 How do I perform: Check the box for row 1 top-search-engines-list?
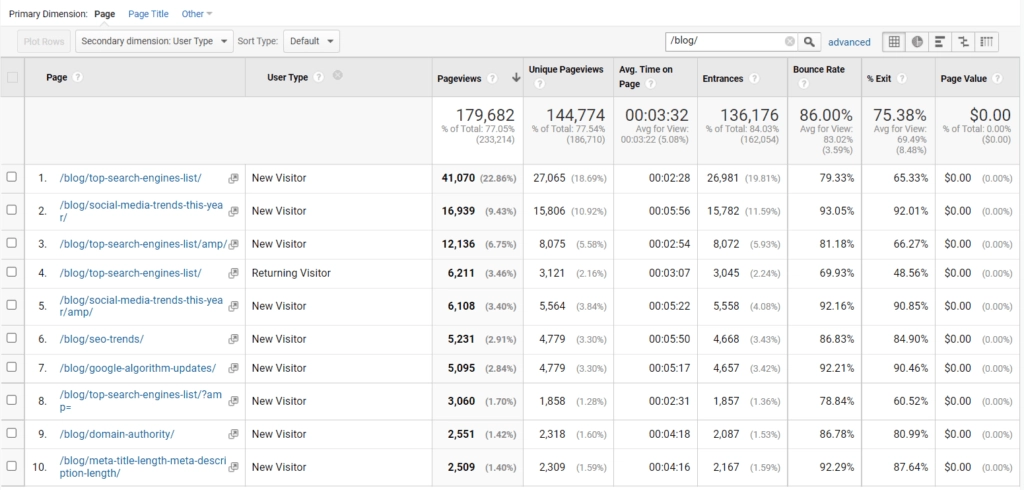(x=12, y=178)
